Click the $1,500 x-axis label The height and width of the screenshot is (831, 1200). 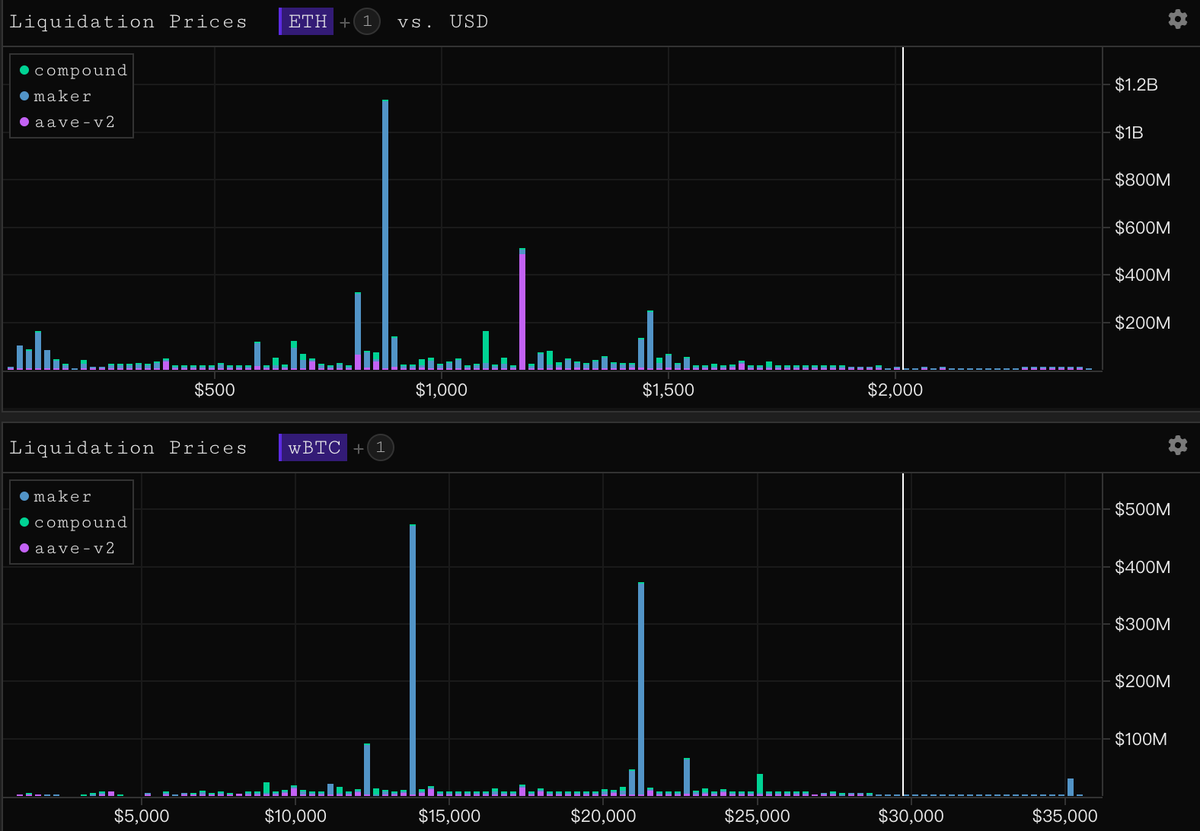(668, 390)
